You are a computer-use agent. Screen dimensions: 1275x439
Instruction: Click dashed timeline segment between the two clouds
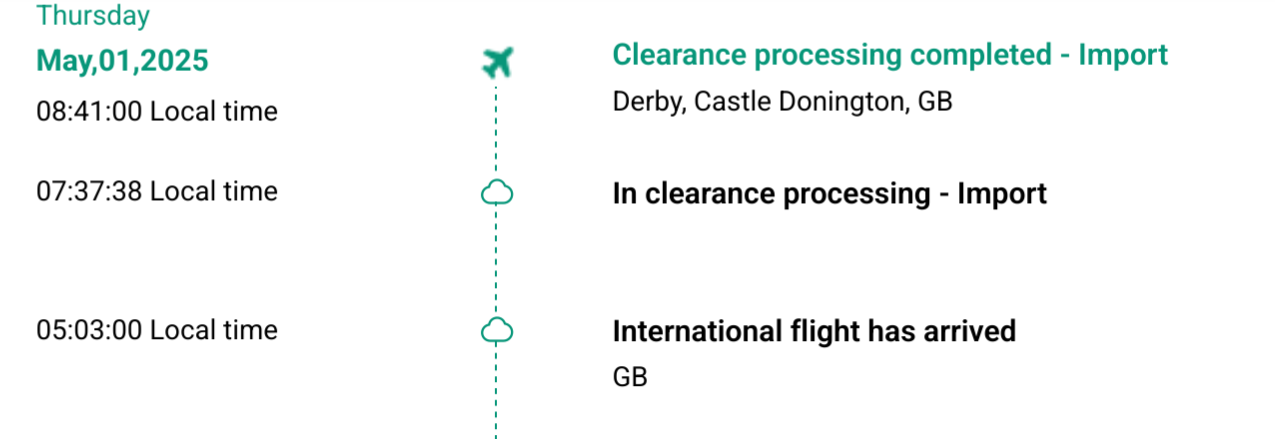coord(497,262)
